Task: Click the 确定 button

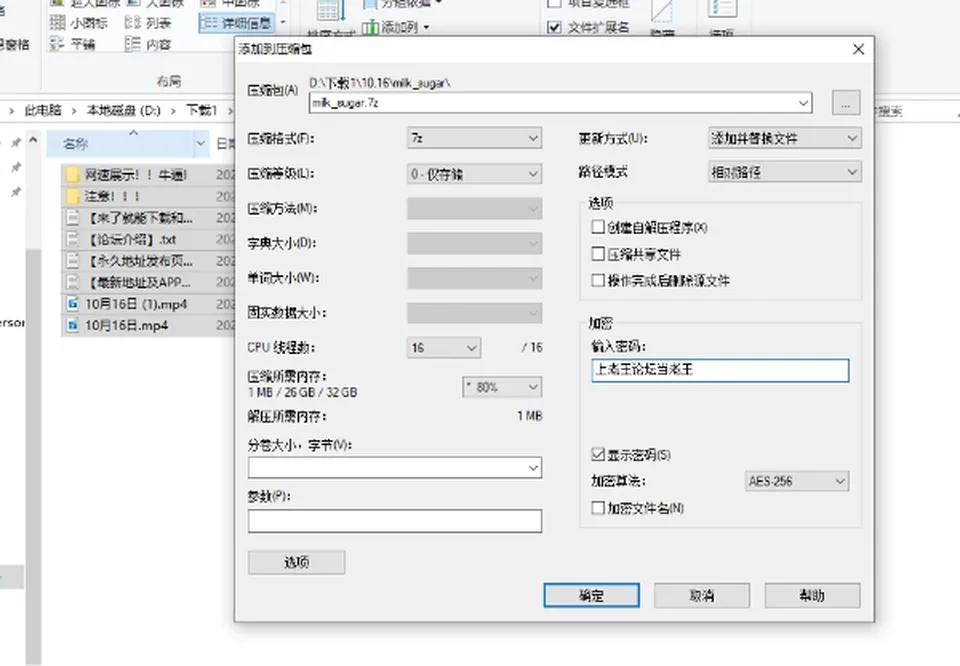Action: point(591,595)
